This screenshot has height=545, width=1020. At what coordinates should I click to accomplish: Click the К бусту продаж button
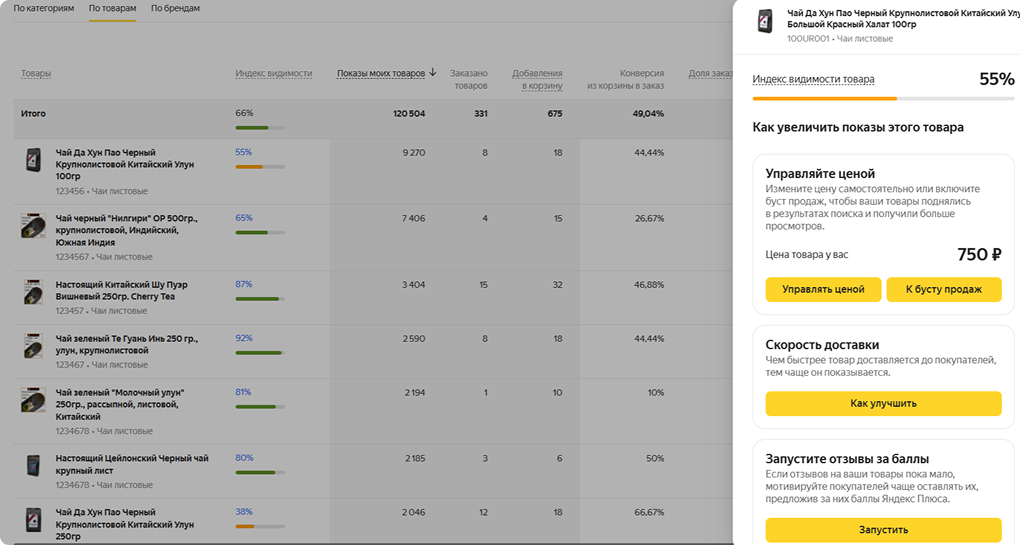tap(943, 289)
